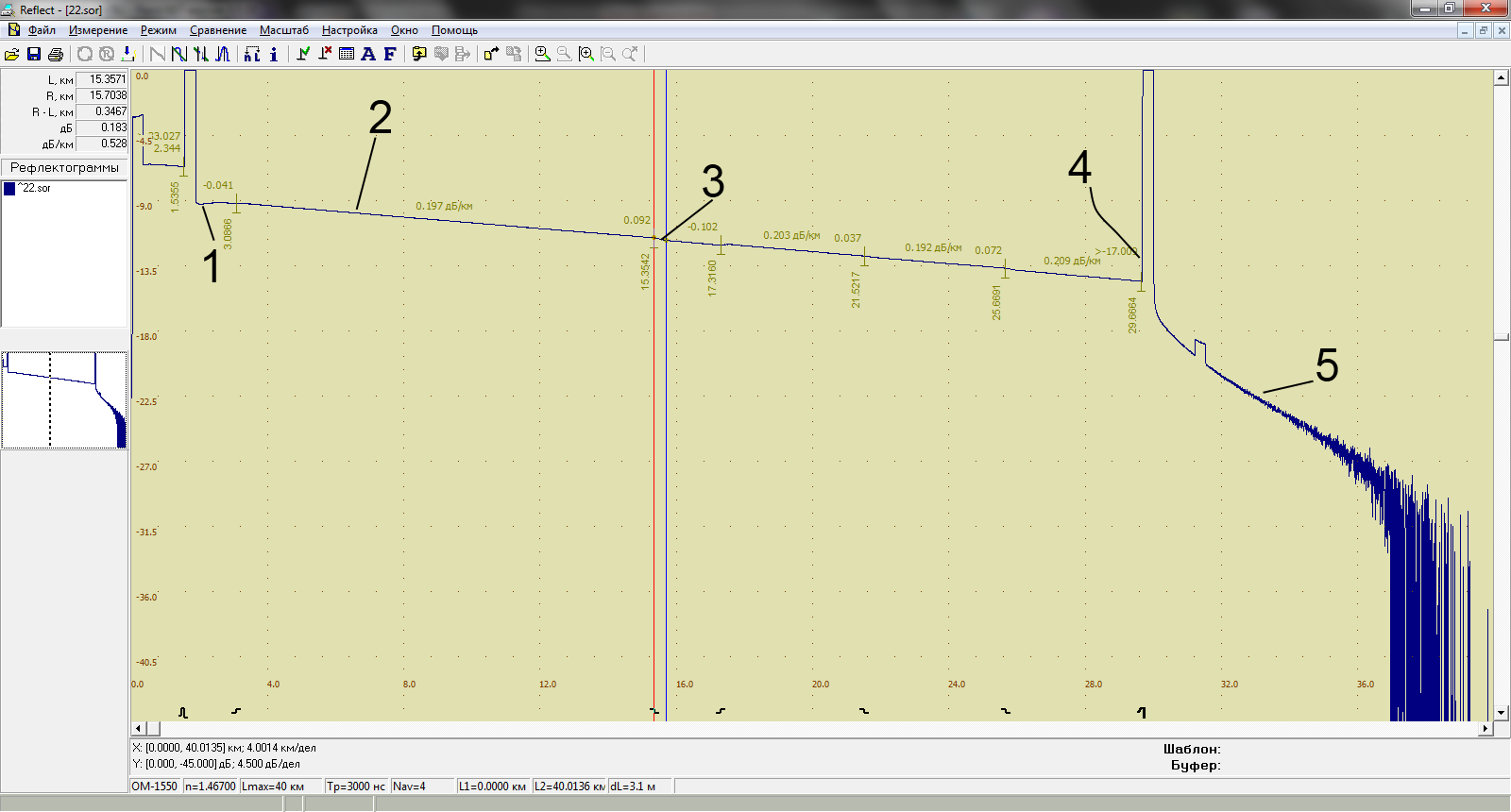
Task: Click the application icon in the menu bar
Action: pyautogui.click(x=13, y=30)
